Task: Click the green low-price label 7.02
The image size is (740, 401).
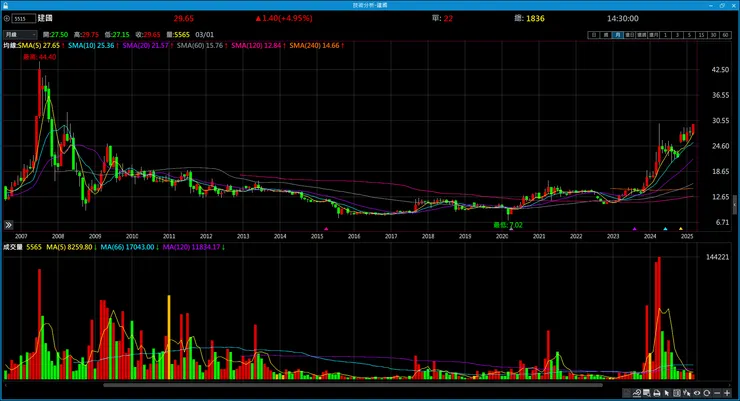Action: 508,225
